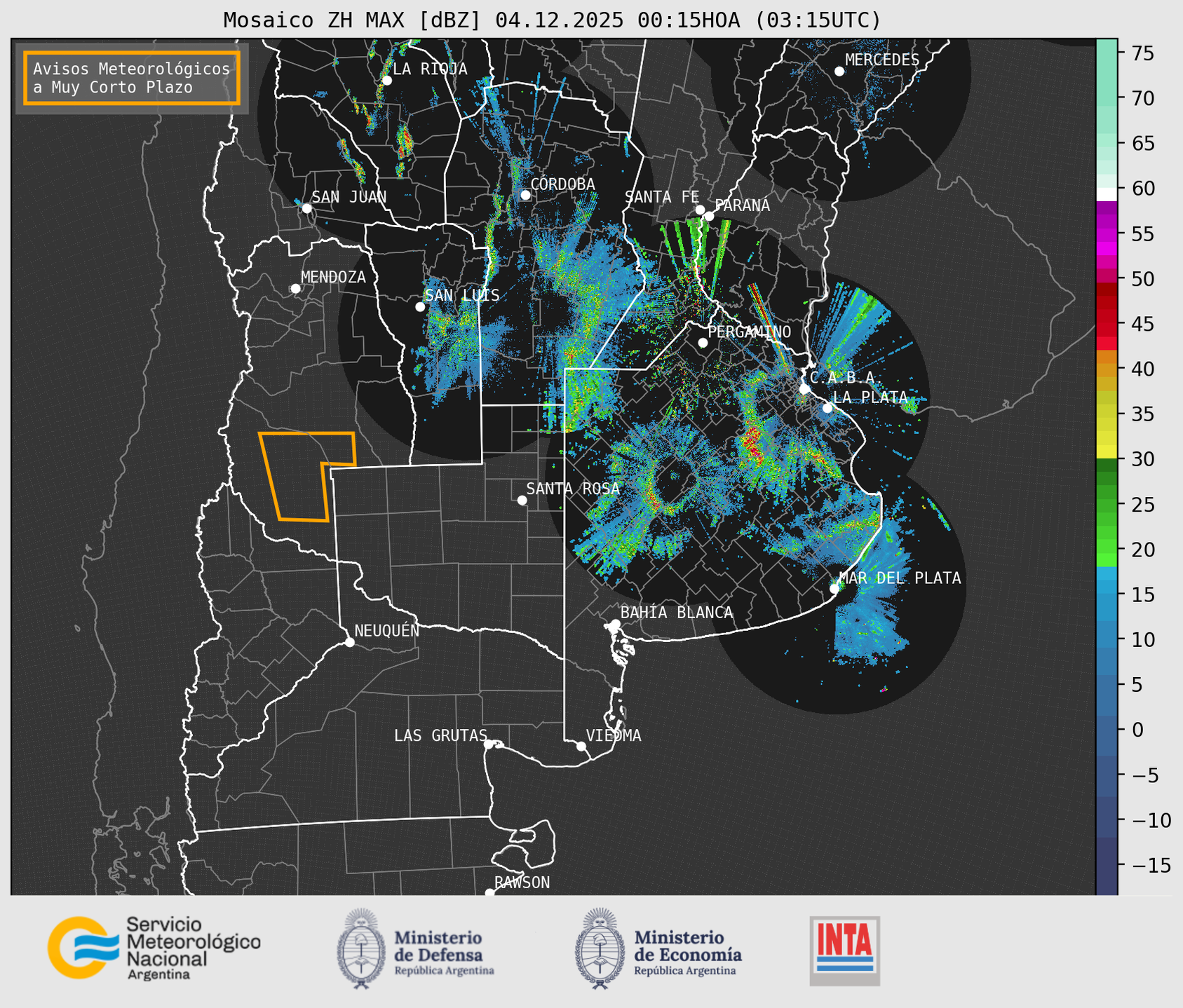Click the red 45 dBZ color band

pyautogui.click(x=1107, y=324)
